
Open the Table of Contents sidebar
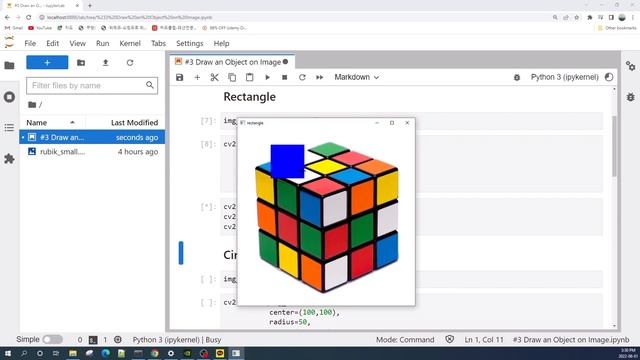9,128
